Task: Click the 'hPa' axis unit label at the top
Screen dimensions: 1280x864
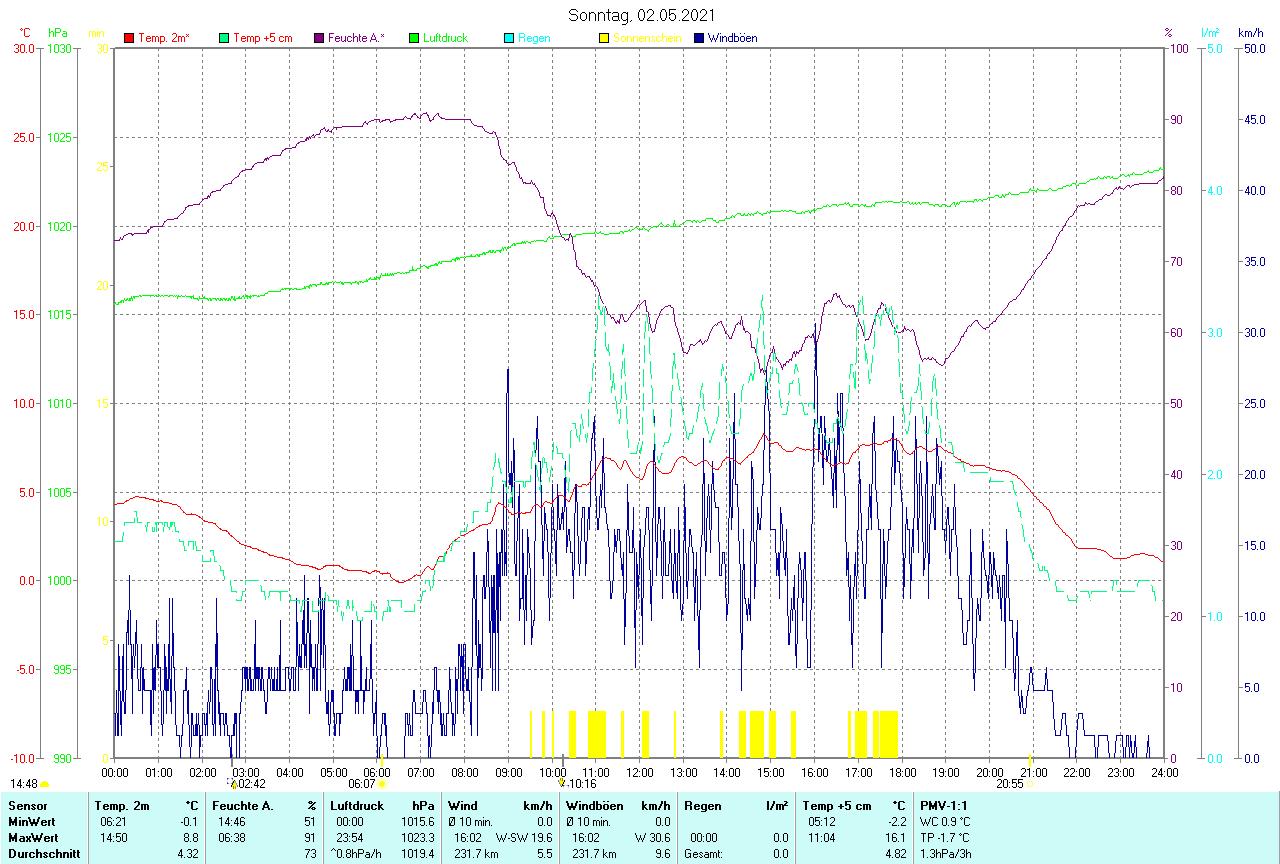Action: [58, 33]
